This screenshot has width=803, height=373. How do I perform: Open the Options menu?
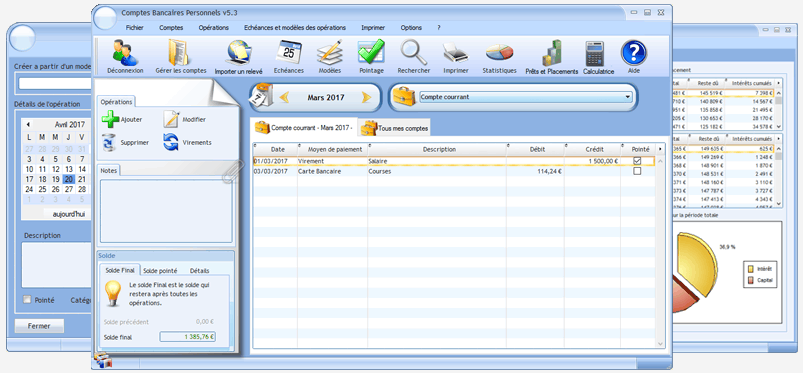coord(411,28)
